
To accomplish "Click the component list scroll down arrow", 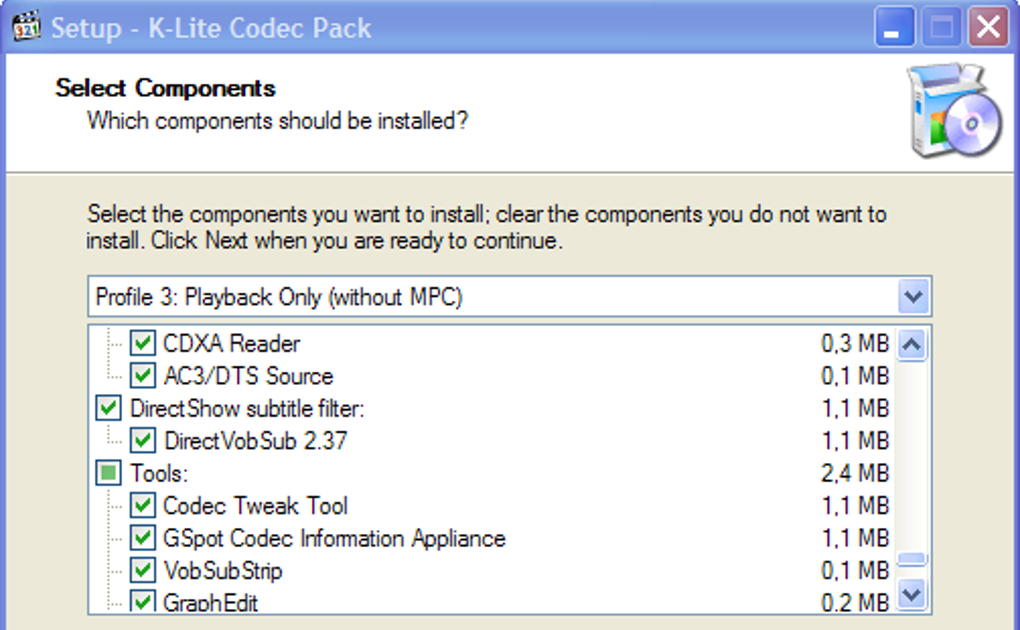I will pos(912,594).
